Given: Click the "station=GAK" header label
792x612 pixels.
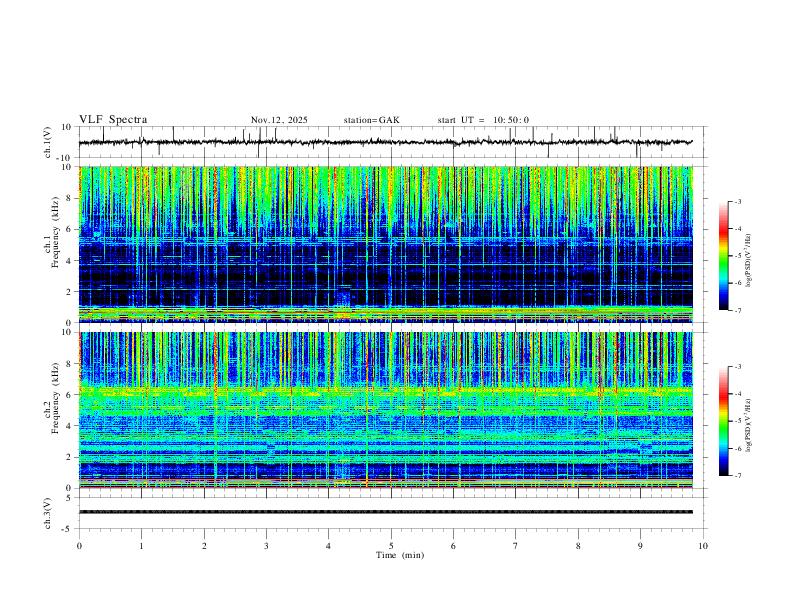Looking at the screenshot, I should (371, 120).
